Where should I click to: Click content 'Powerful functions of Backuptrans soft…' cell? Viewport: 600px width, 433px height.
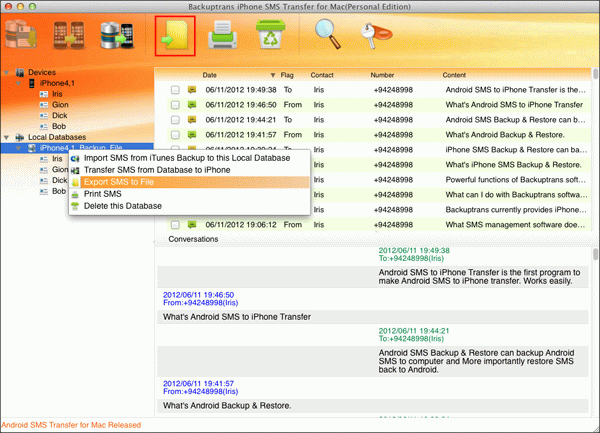coord(515,180)
